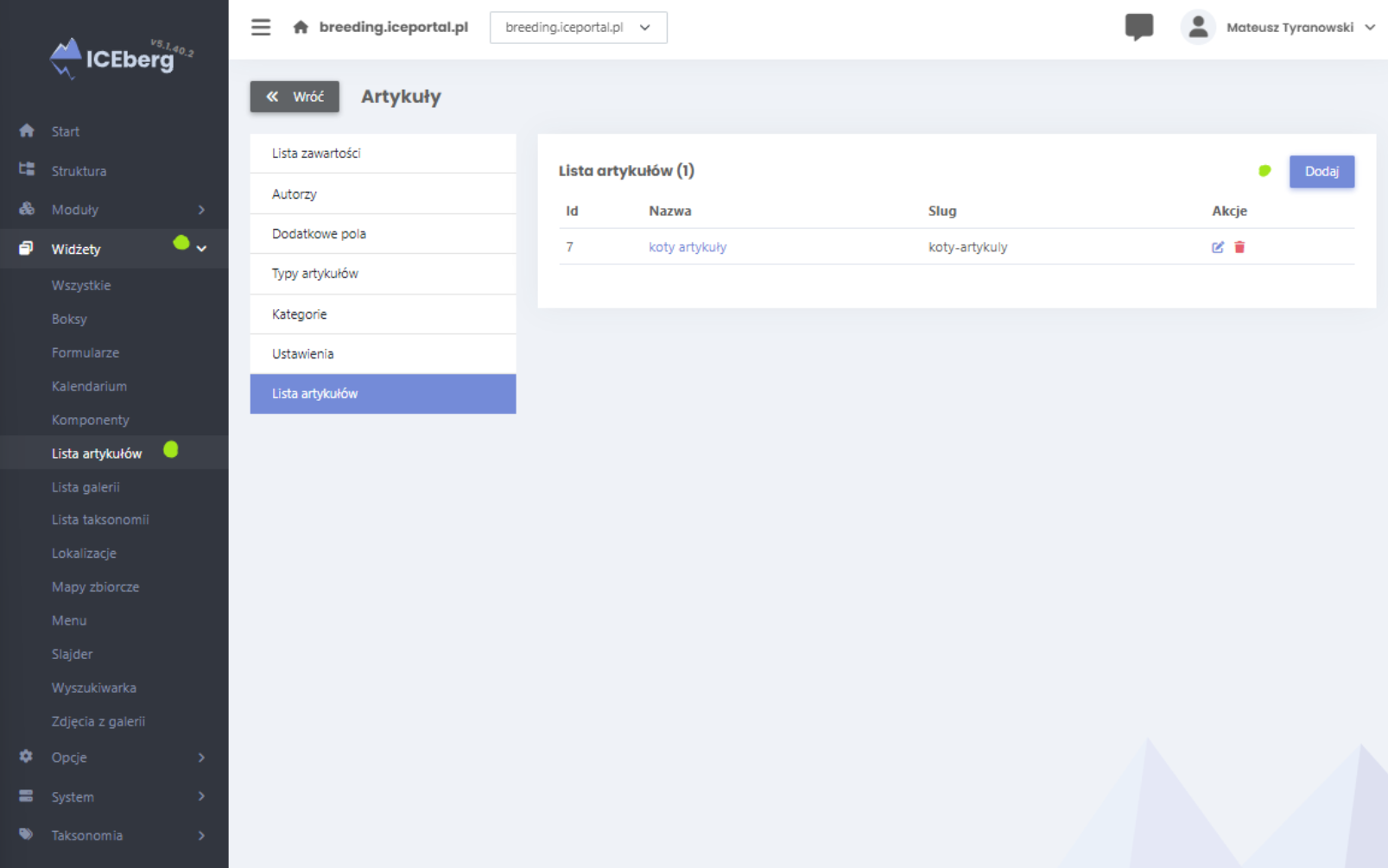This screenshot has height=868, width=1388.
Task: Select Lista galerii in the sidebar
Action: 86,487
